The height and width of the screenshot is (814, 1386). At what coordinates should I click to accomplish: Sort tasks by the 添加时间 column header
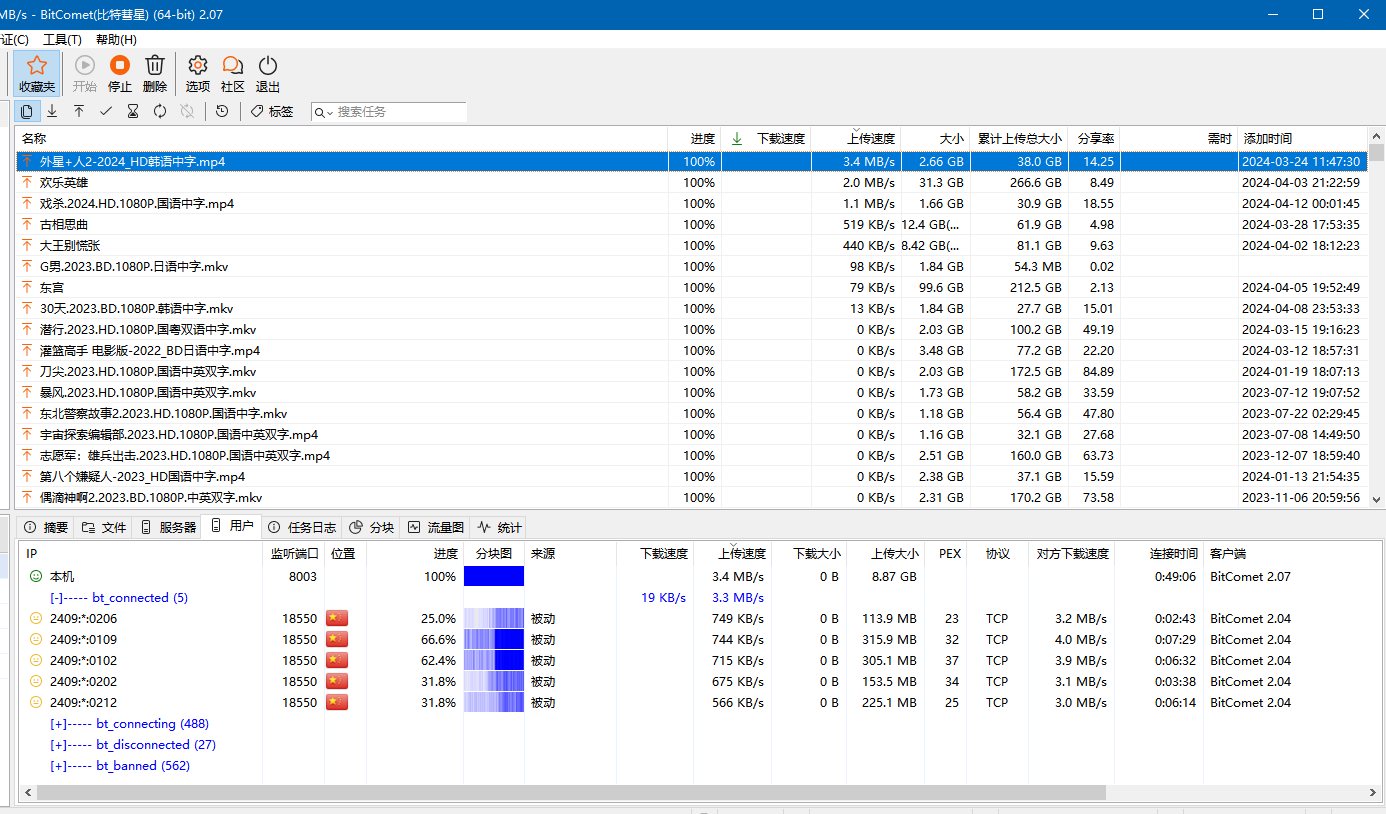[x=1302, y=139]
